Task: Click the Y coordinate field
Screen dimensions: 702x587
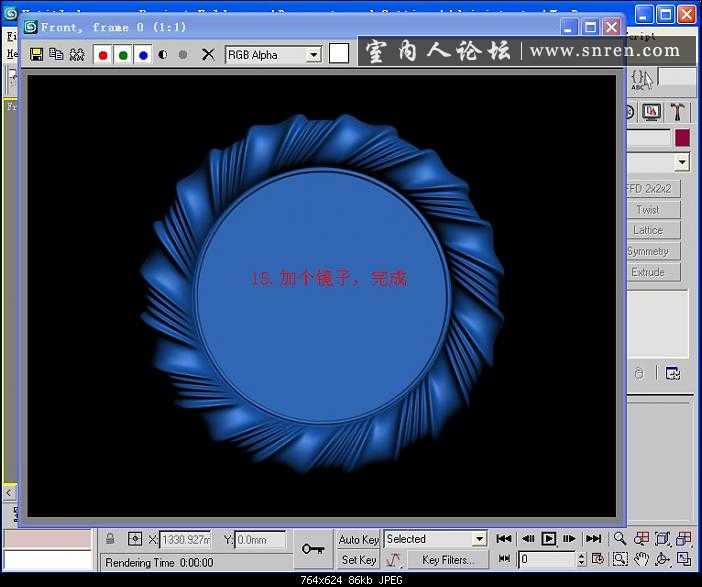Action: pyautogui.click(x=260, y=540)
